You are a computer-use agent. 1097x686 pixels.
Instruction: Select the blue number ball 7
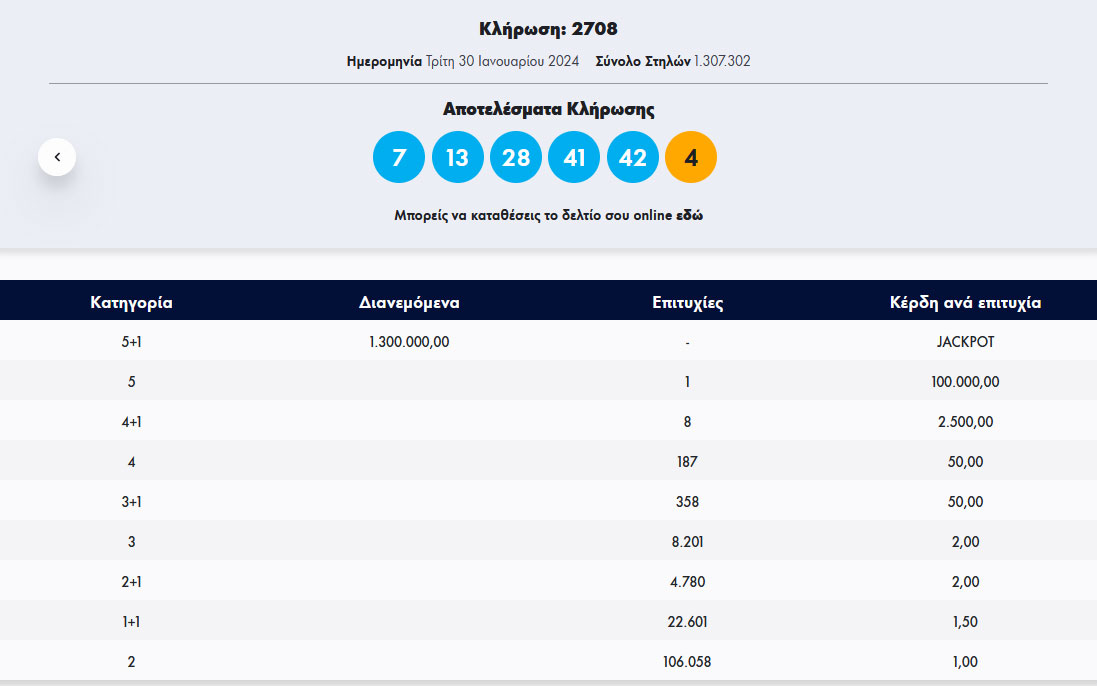point(398,157)
